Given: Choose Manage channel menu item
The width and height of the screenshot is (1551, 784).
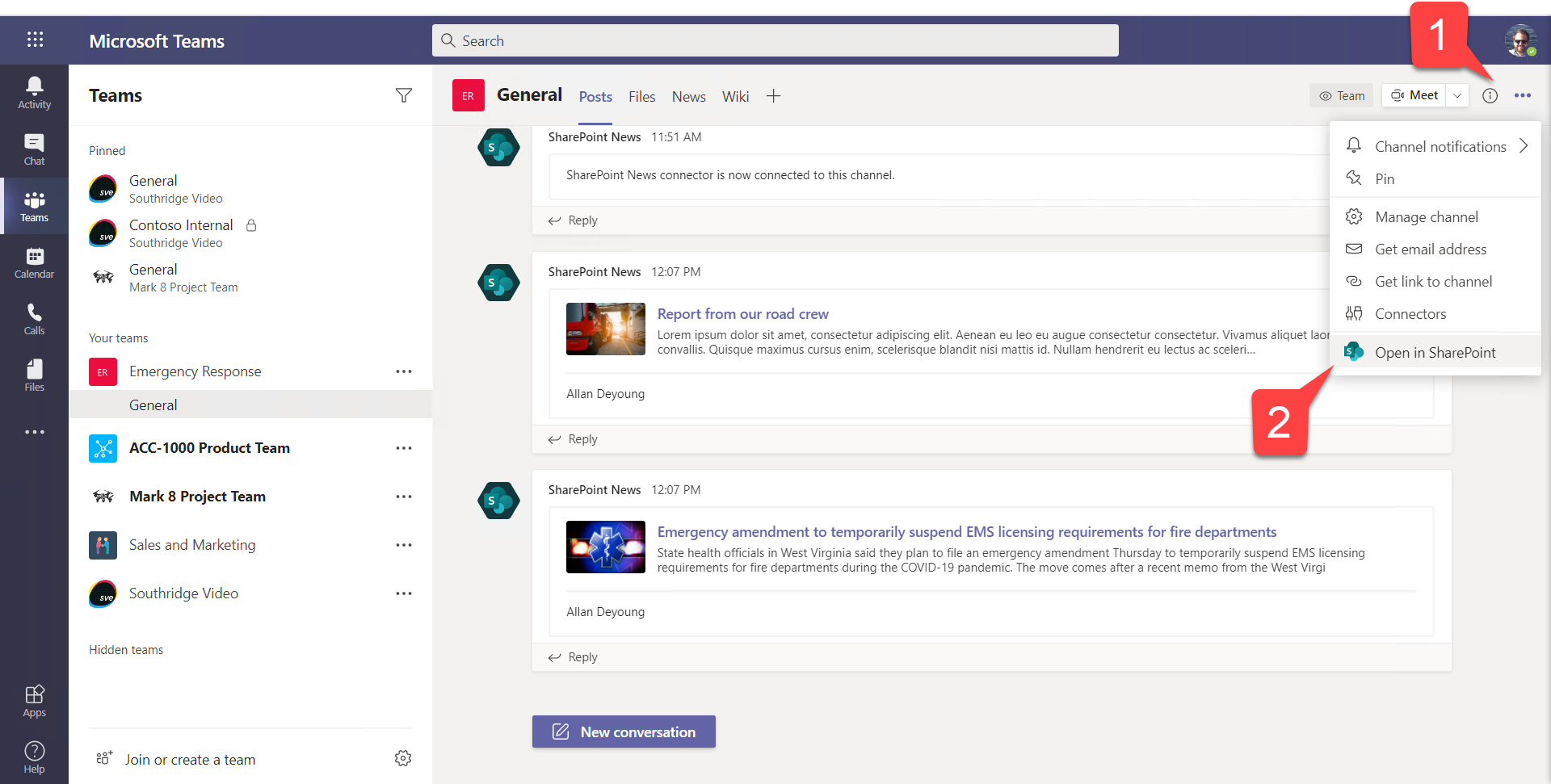Looking at the screenshot, I should coord(1435,216).
